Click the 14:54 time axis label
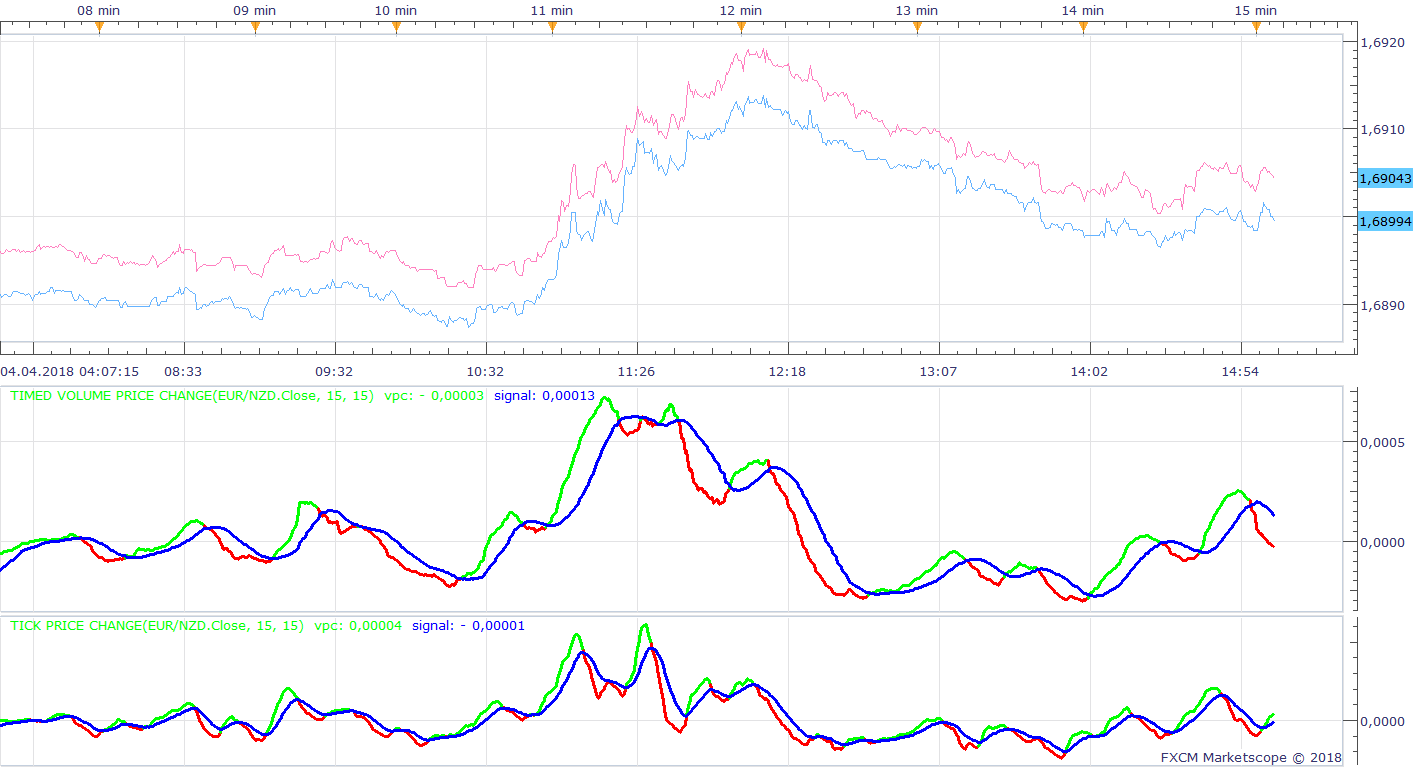 point(1240,371)
